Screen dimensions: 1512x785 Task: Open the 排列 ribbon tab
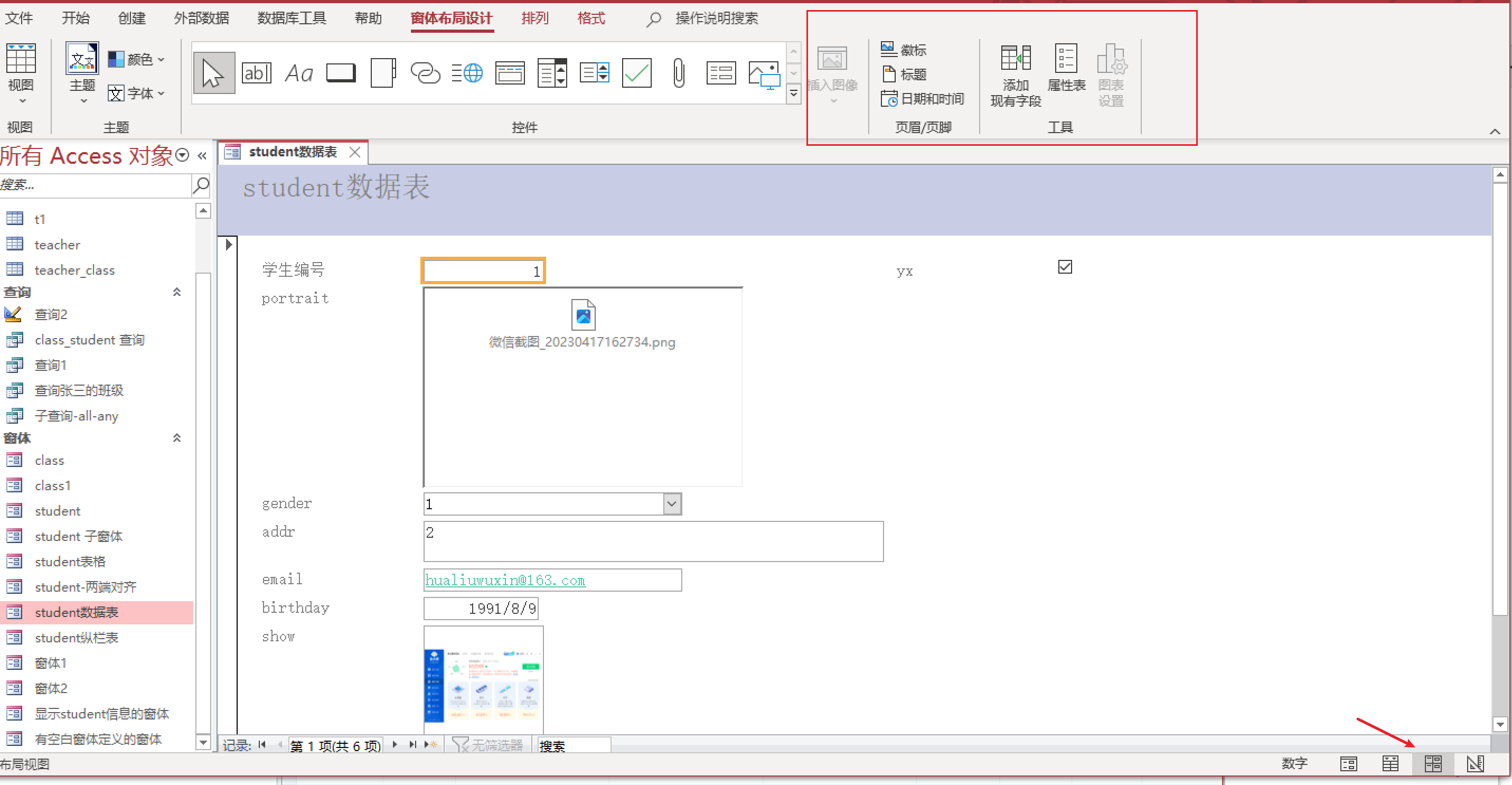[534, 18]
